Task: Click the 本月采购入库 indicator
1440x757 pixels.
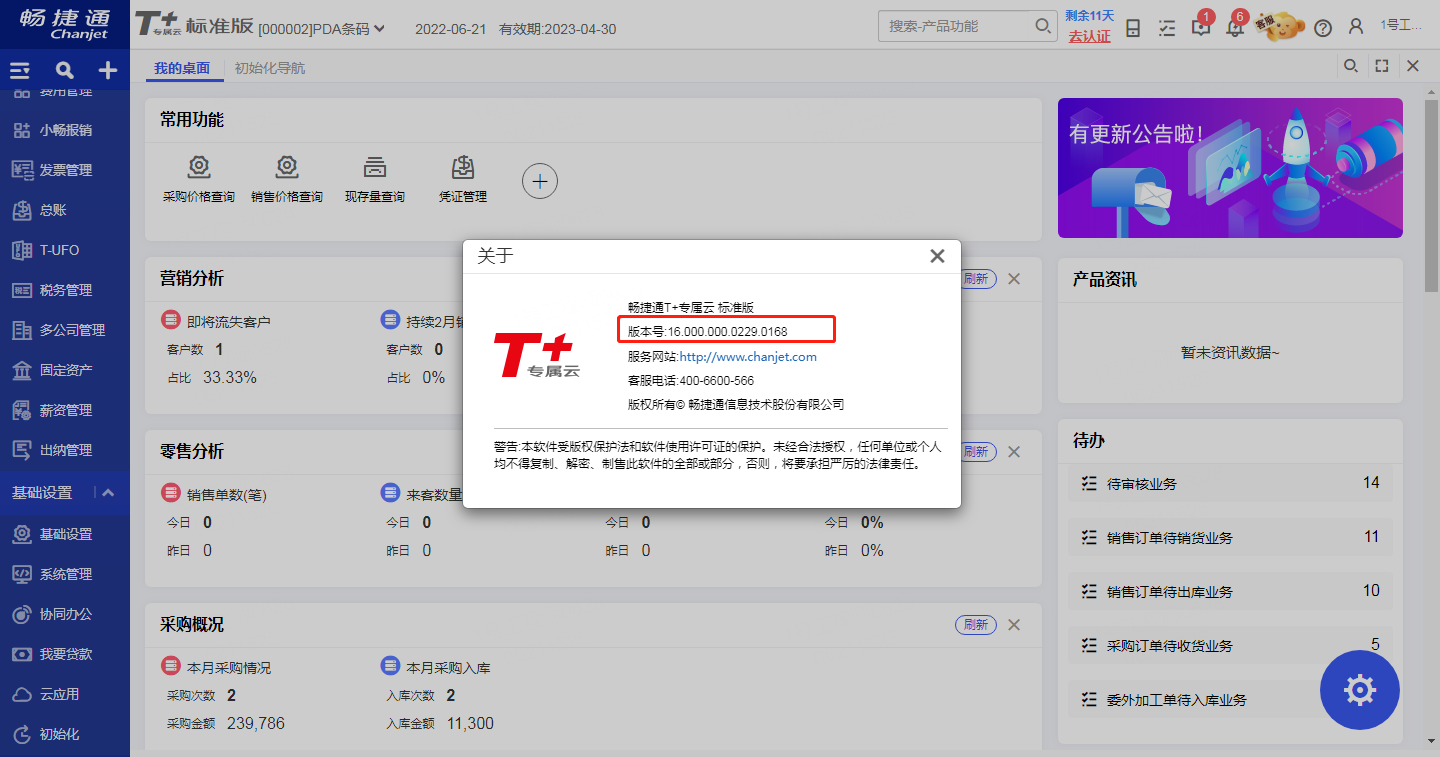Action: click(x=436, y=667)
